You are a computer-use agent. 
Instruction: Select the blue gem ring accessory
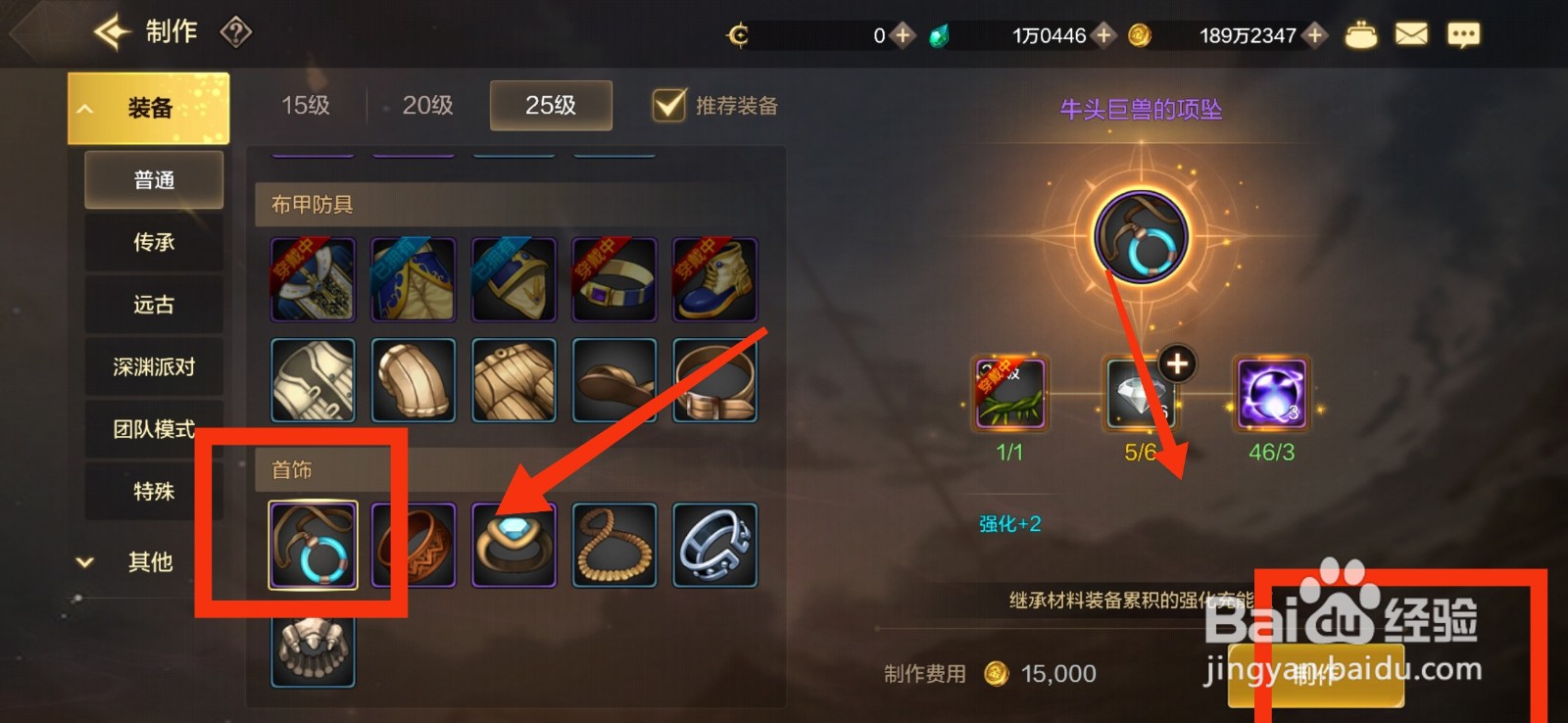coord(514,545)
